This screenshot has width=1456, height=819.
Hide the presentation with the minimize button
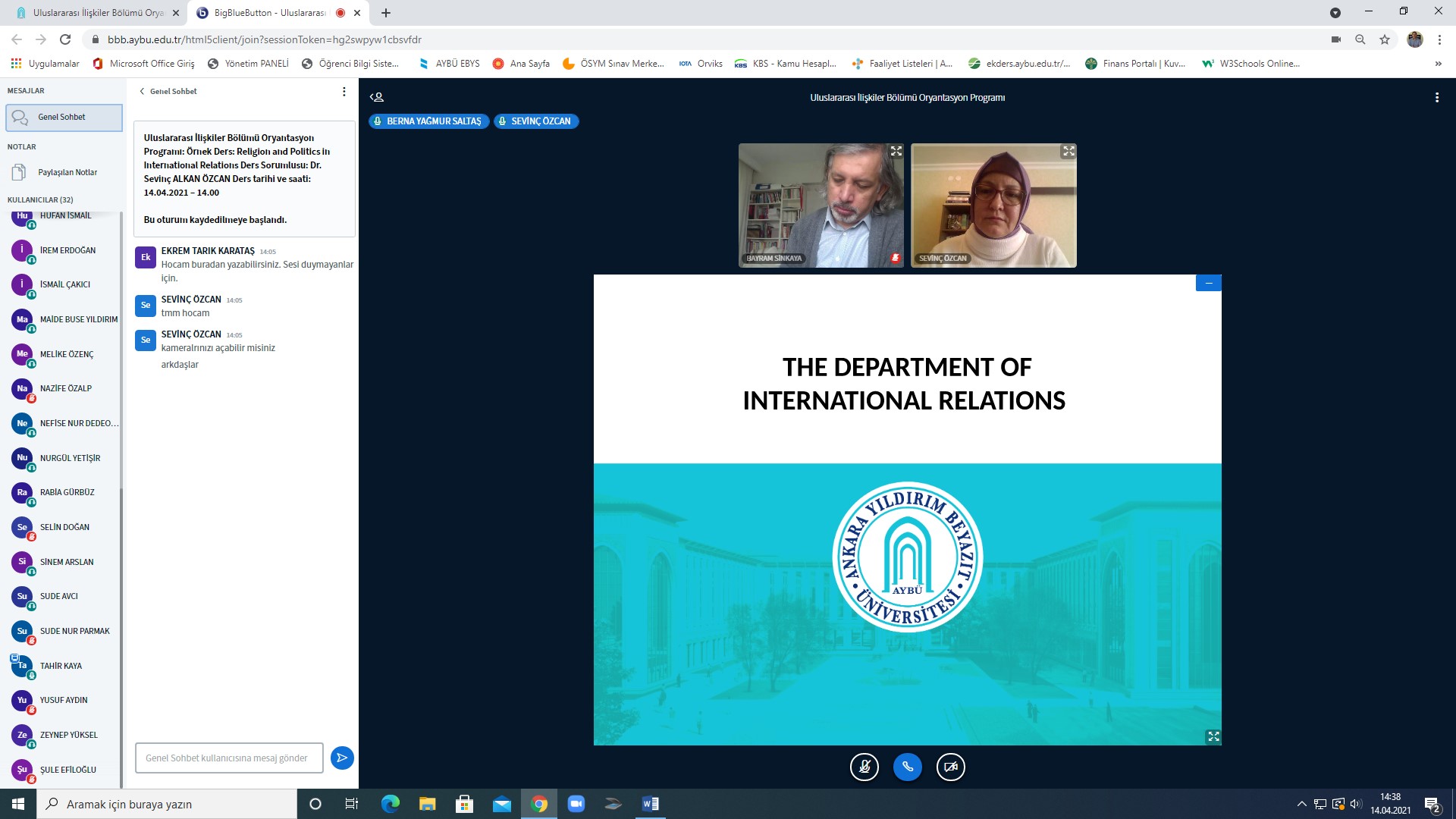pos(1208,283)
